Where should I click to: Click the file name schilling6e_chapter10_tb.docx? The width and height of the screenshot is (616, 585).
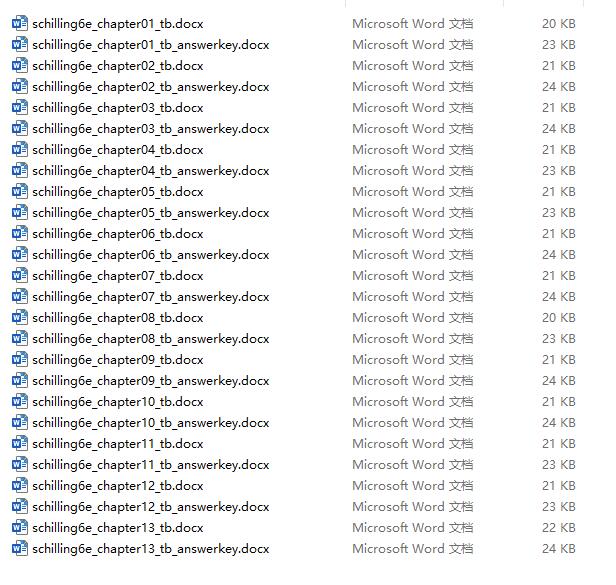(x=118, y=402)
